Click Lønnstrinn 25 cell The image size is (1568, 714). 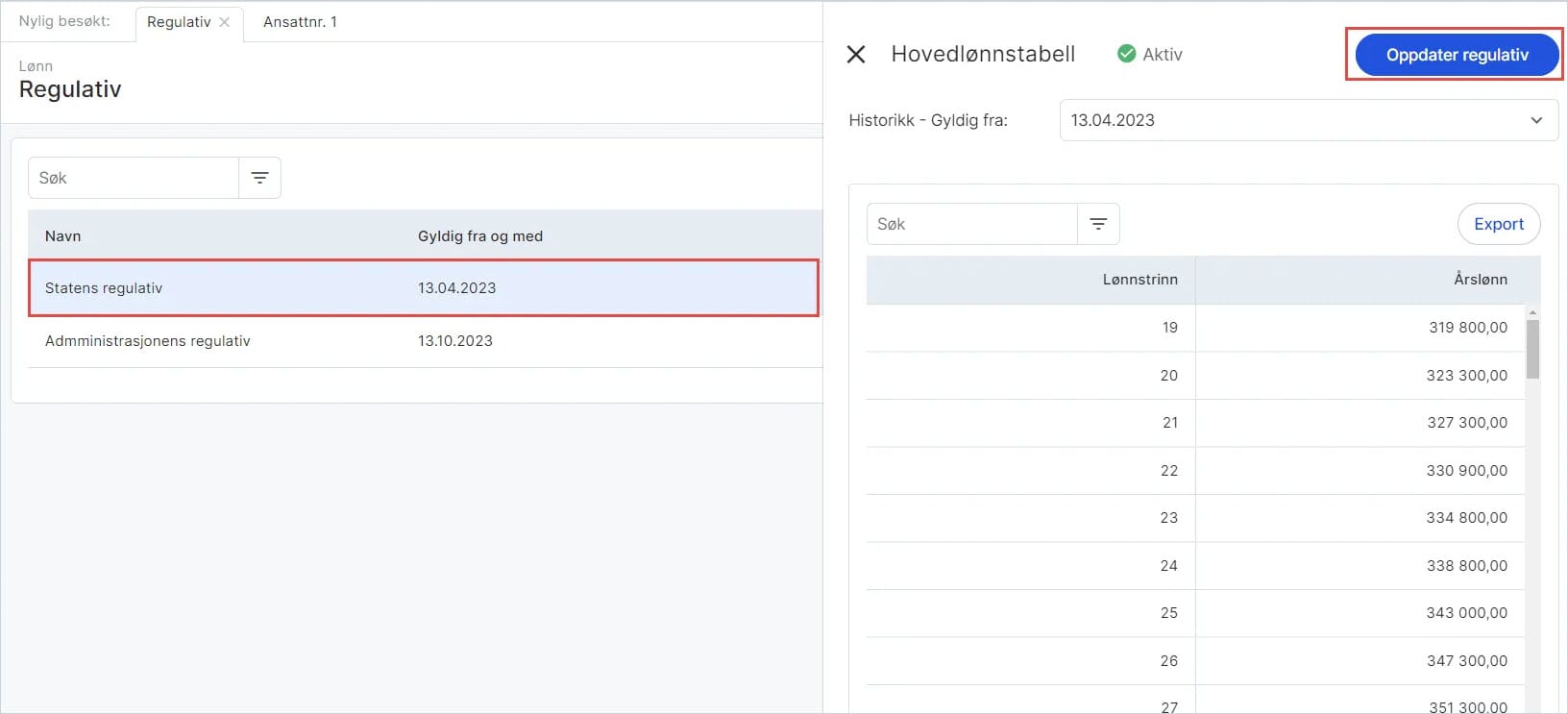coord(1031,613)
